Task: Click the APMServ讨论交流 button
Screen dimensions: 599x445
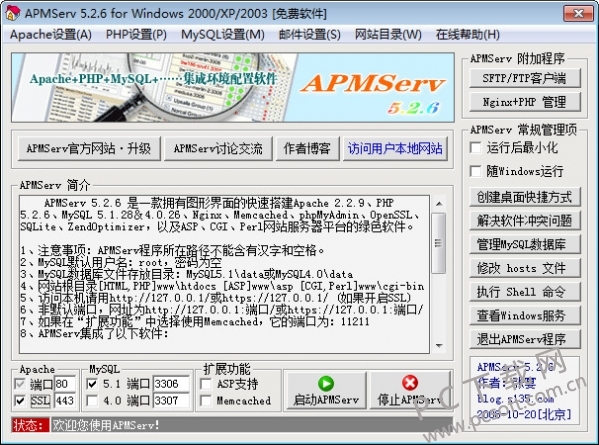Action: pyautogui.click(x=218, y=149)
